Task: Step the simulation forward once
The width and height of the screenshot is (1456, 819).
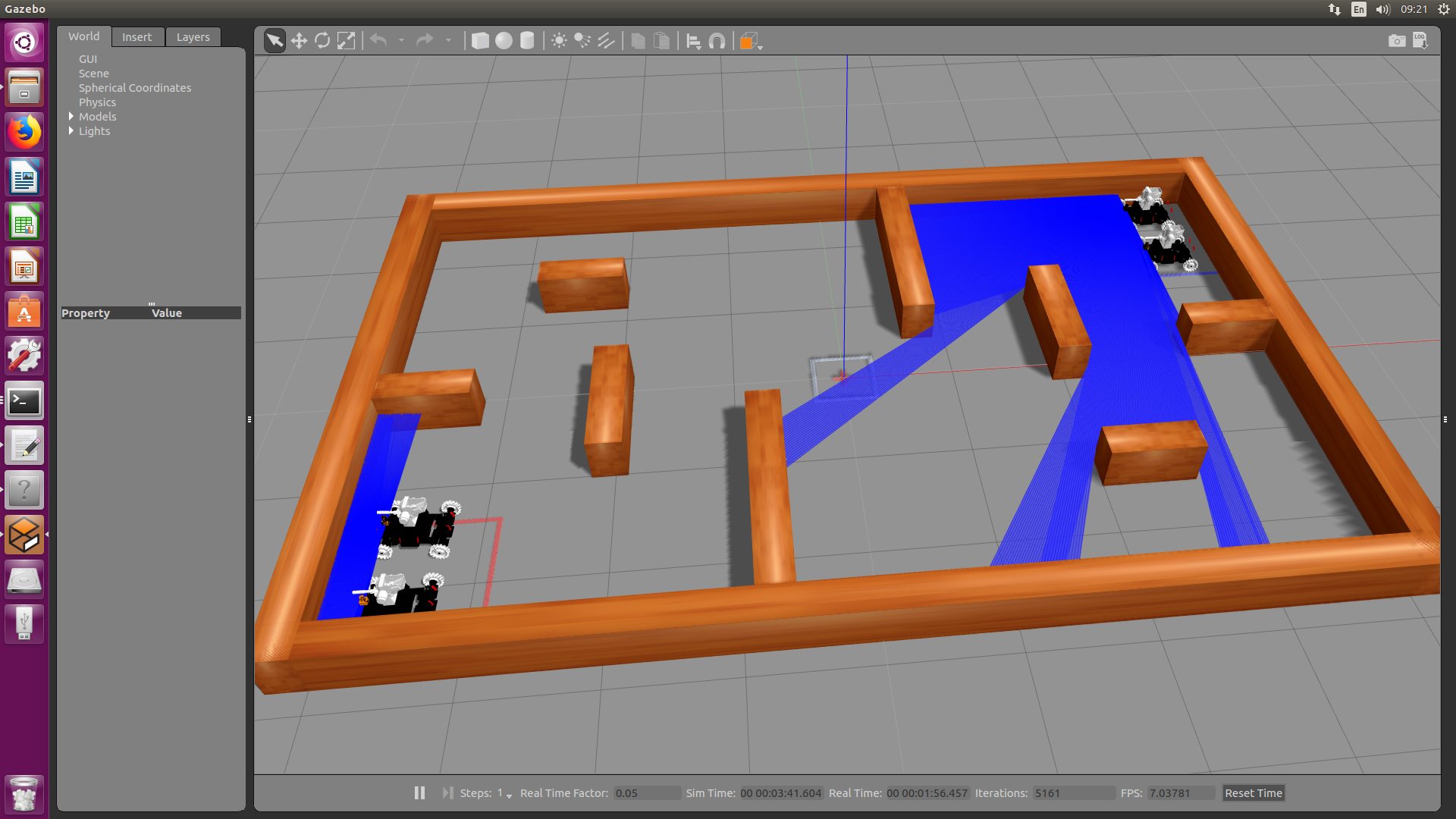Action: point(447,792)
